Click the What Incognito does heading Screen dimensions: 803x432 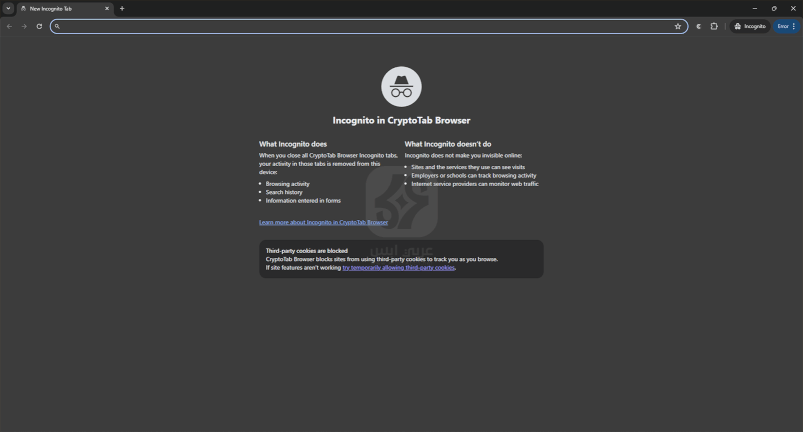[293, 144]
